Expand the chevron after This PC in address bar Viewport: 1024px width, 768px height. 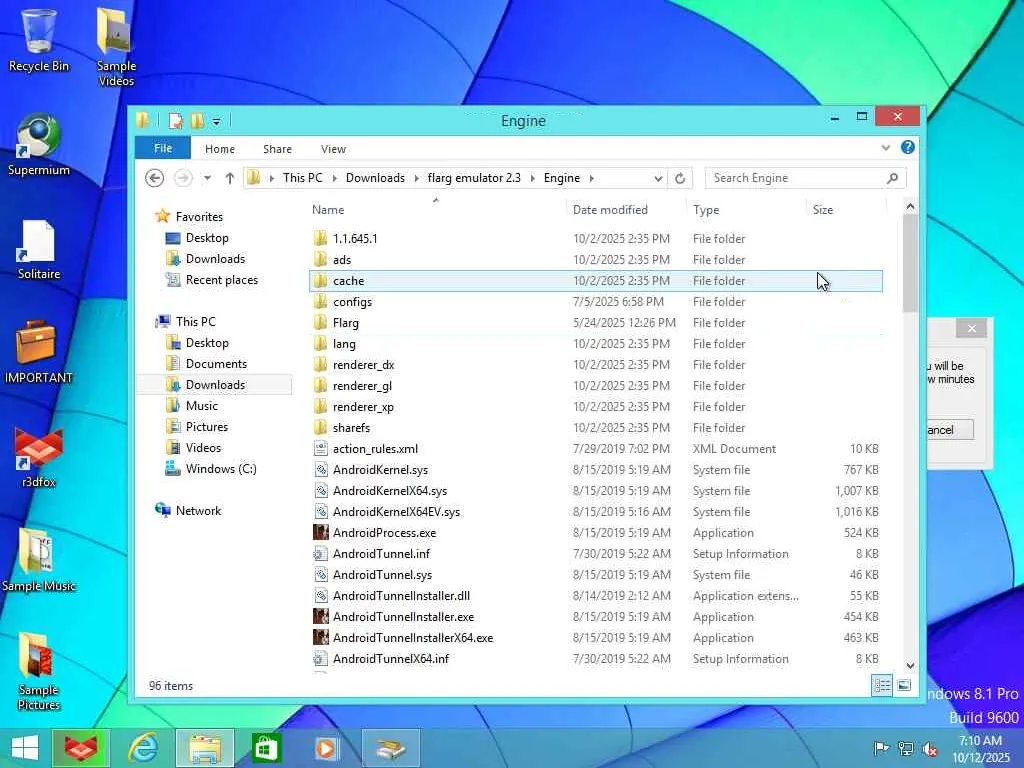point(334,178)
